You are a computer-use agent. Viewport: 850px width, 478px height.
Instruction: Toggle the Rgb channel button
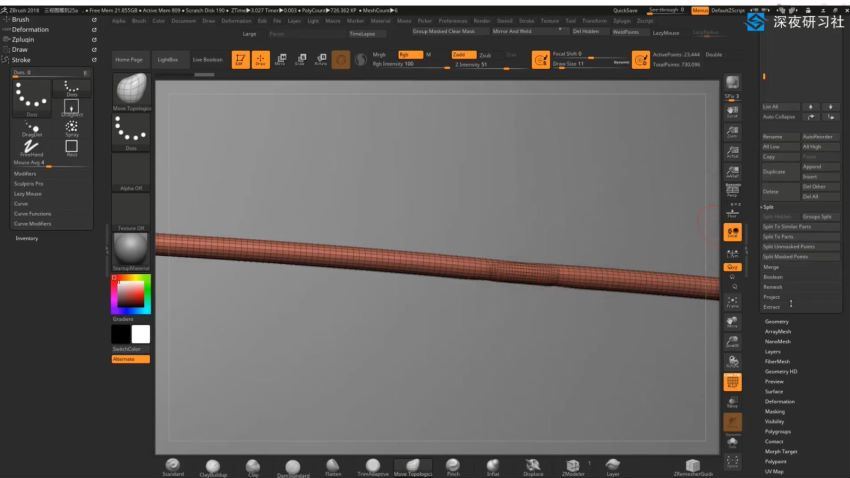tap(410, 55)
